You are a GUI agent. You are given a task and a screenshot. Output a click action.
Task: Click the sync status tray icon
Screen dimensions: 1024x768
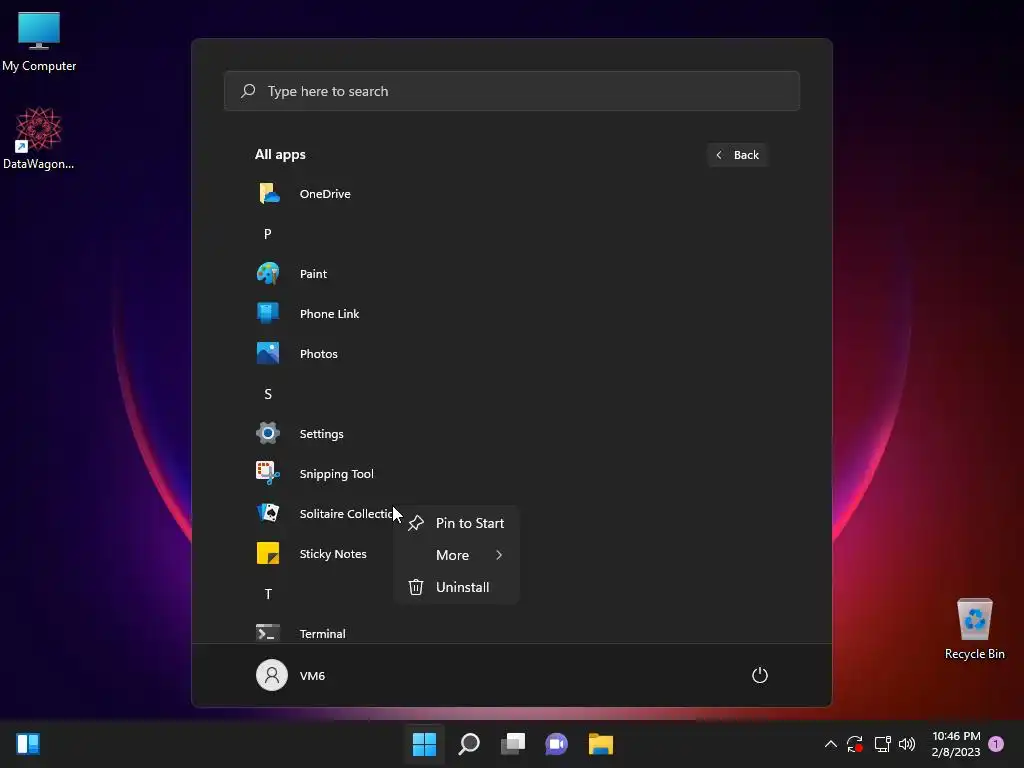[x=855, y=744]
